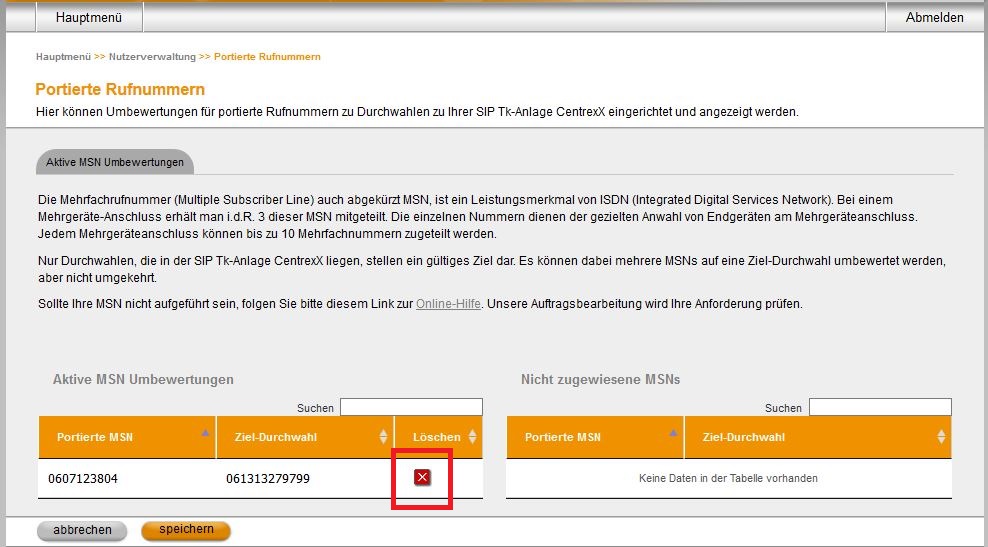This screenshot has height=547, width=988.
Task: Sort active table by Ziel-Durchwahl arrows
Action: [383, 437]
